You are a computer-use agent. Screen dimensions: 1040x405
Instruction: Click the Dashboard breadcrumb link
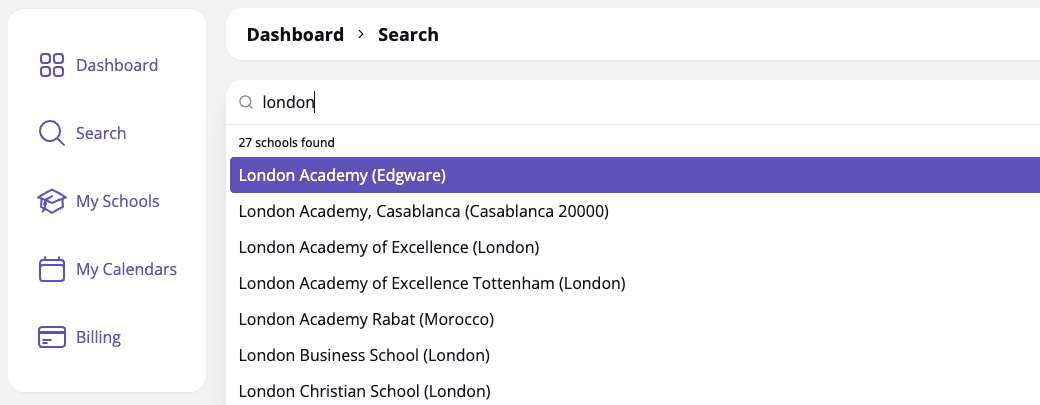[x=295, y=35]
